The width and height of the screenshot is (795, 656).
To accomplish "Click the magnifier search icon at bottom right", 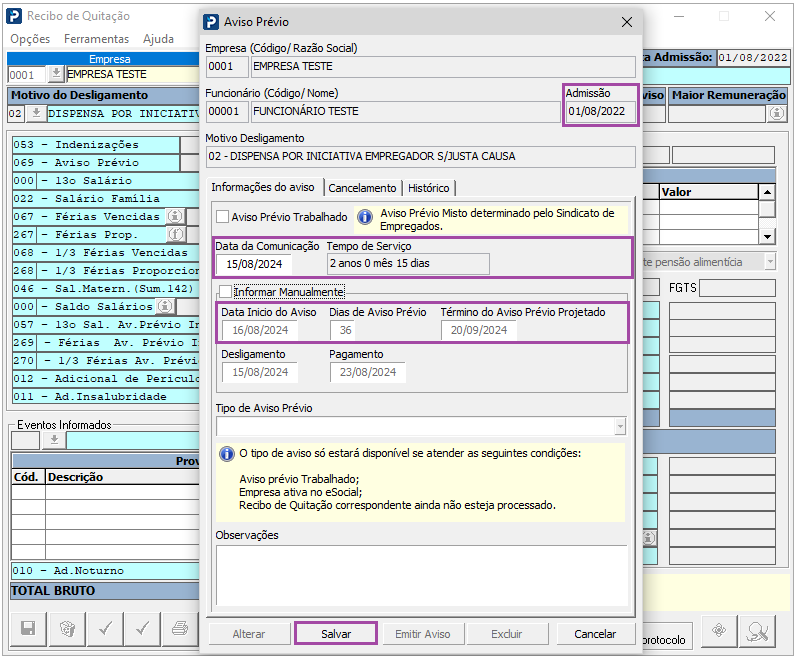I will [757, 631].
